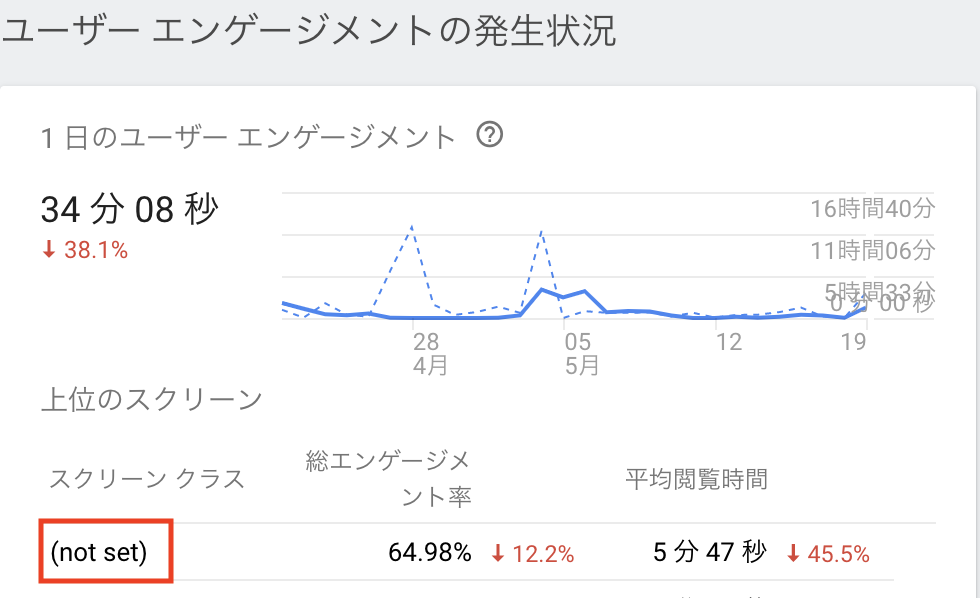Click the ユーザー エンゲージメントの発生状況 page heading
980x598 pixels.
(308, 31)
